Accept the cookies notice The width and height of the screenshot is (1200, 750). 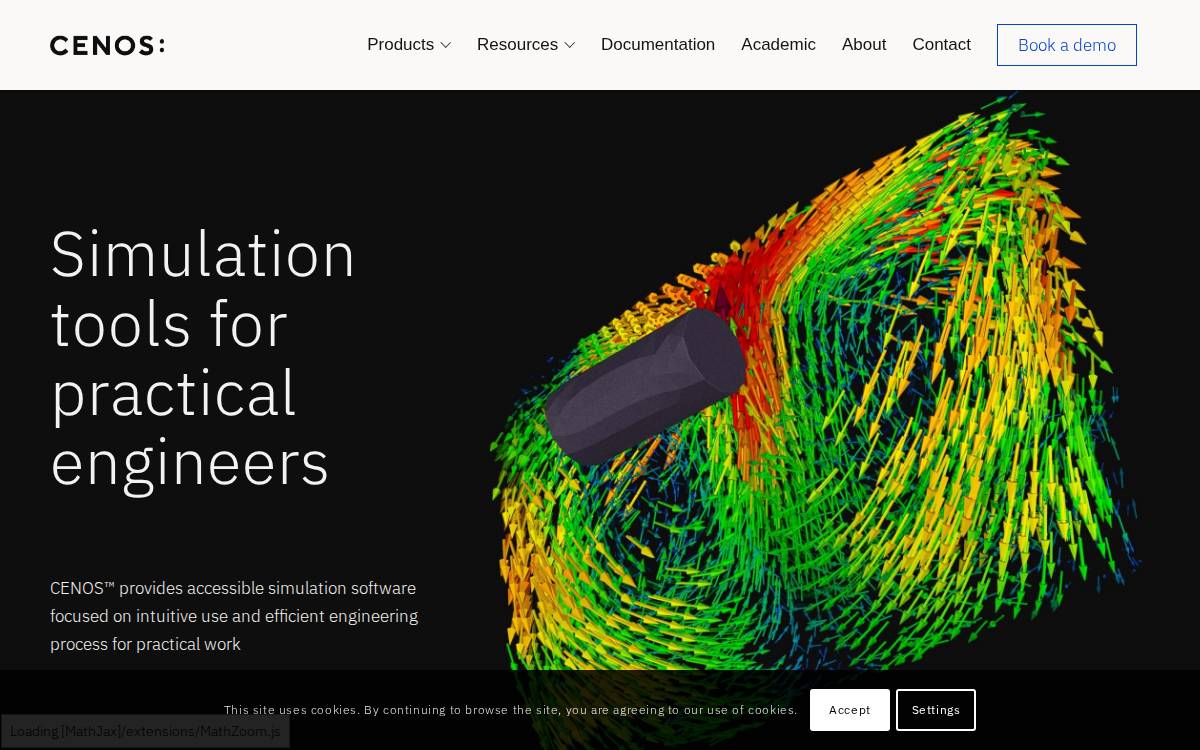850,710
